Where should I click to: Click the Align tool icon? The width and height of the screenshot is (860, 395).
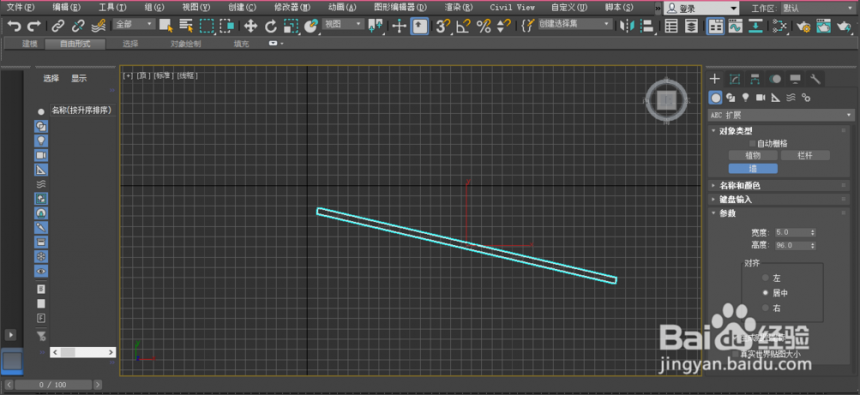point(647,26)
